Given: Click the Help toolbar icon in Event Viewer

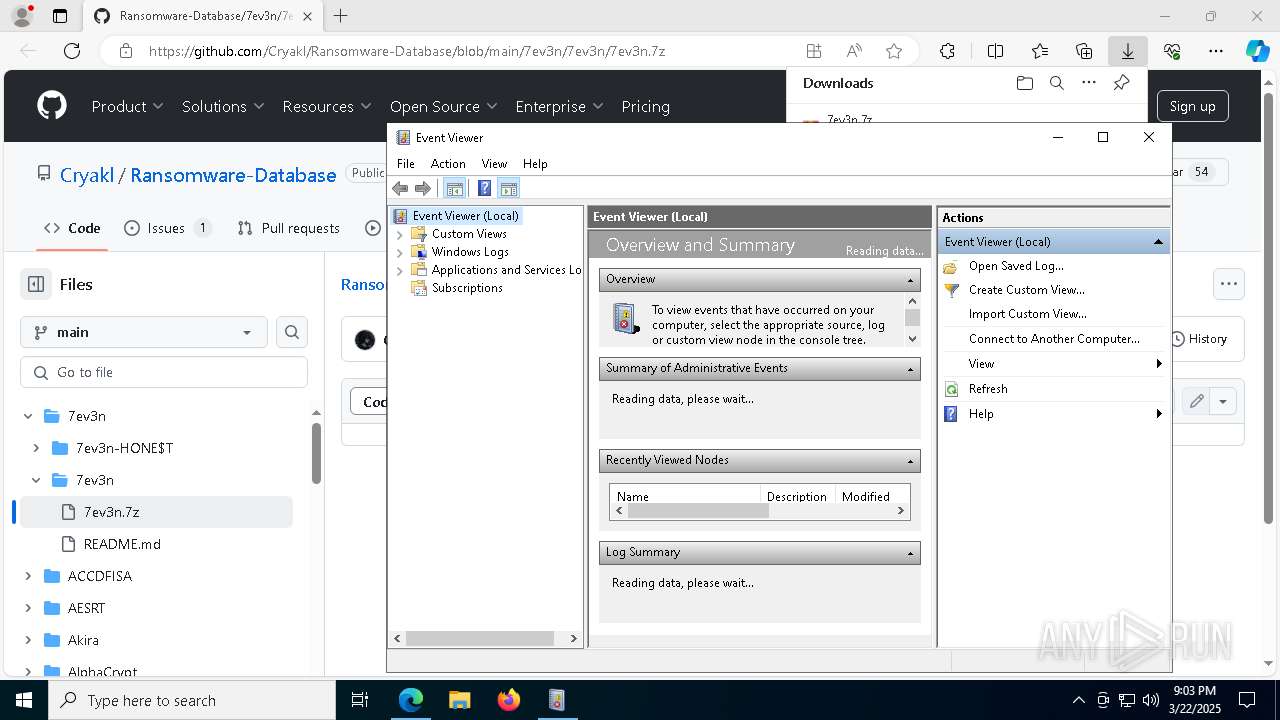Looking at the screenshot, I should point(484,188).
